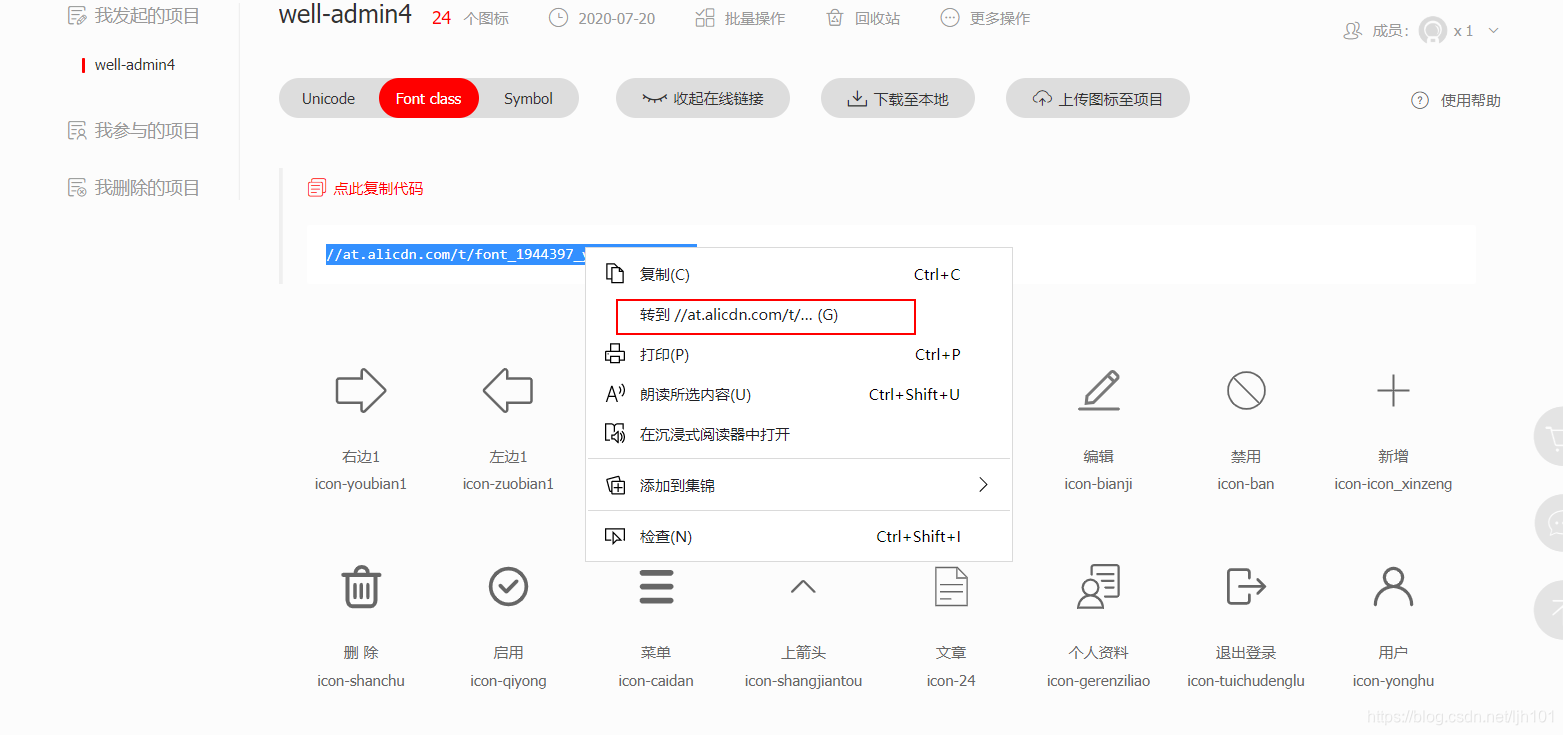Image resolution: width=1563 pixels, height=735 pixels.
Task: Switch to the Unicode tab
Action: 328,98
